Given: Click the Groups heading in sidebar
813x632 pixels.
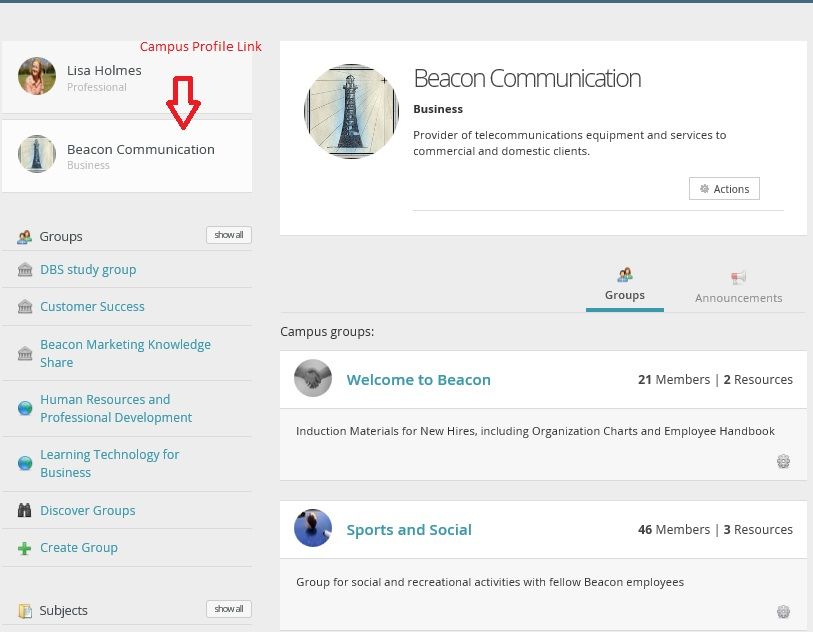Looking at the screenshot, I should point(61,237).
